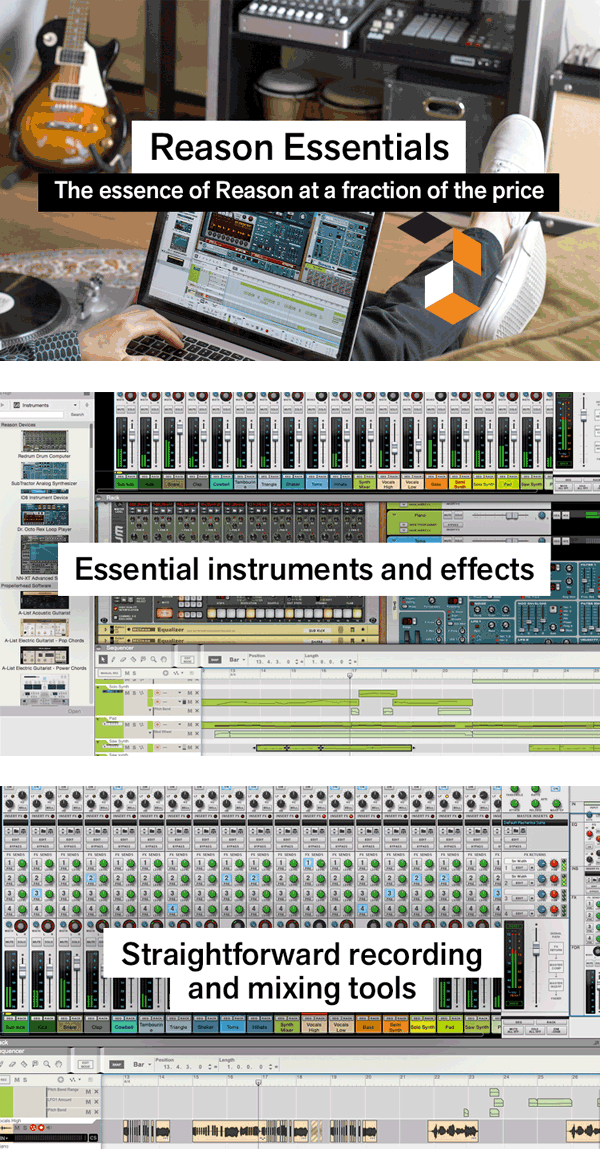Select the Saw Synth clip in upper sequencer
Viewport: 600px width, 1149px height.
point(335,747)
